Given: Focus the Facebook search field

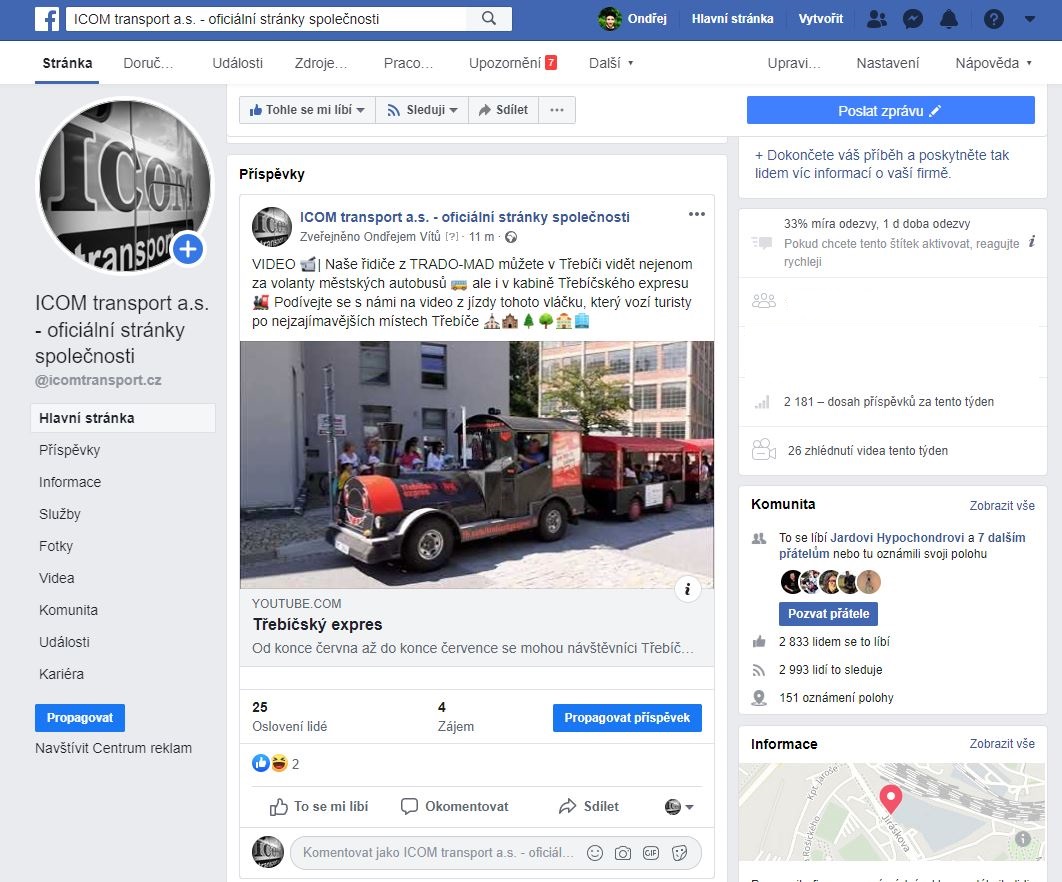Looking at the screenshot, I should coord(266,19).
